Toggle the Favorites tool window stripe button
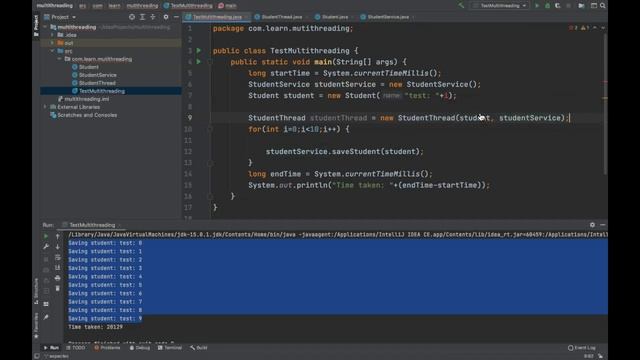 36,325
